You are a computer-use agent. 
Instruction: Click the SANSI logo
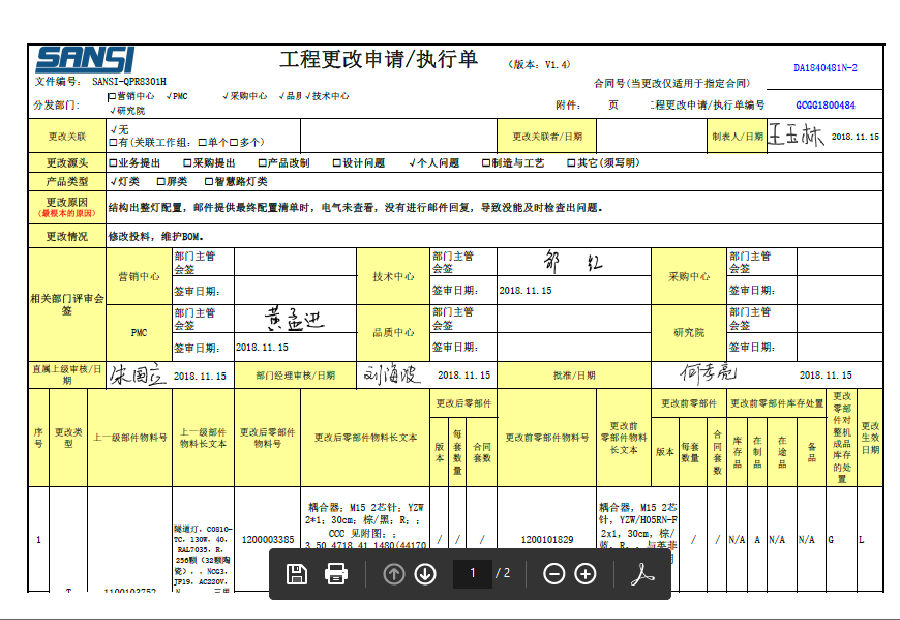[84, 60]
